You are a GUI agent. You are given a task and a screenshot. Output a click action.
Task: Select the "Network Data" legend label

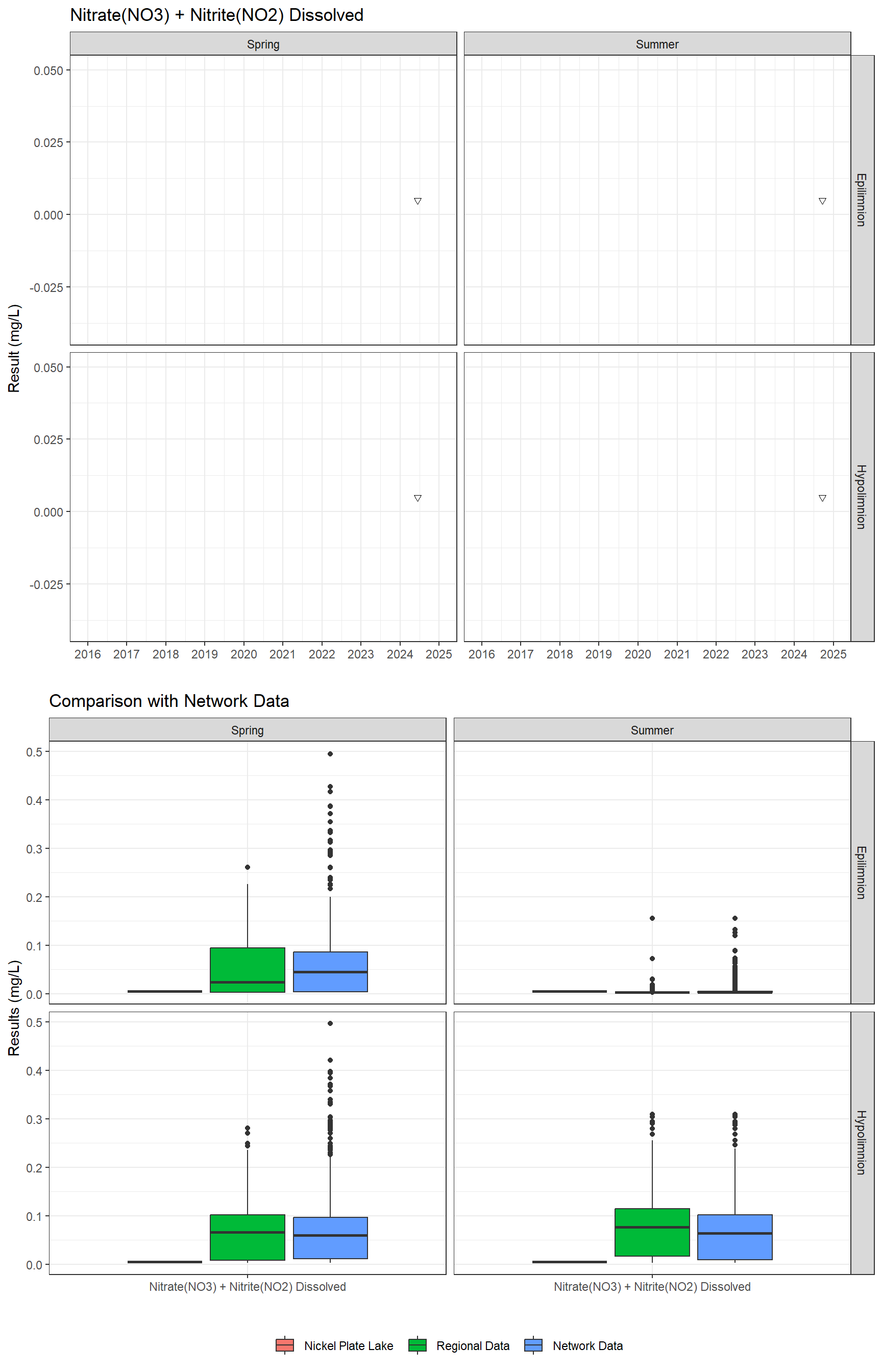click(587, 1345)
